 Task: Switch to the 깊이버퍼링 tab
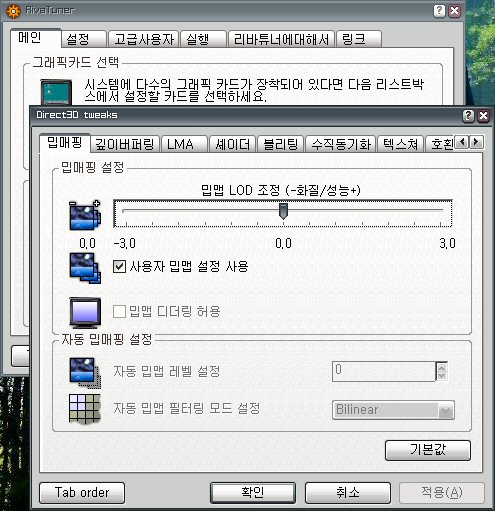pos(125,144)
